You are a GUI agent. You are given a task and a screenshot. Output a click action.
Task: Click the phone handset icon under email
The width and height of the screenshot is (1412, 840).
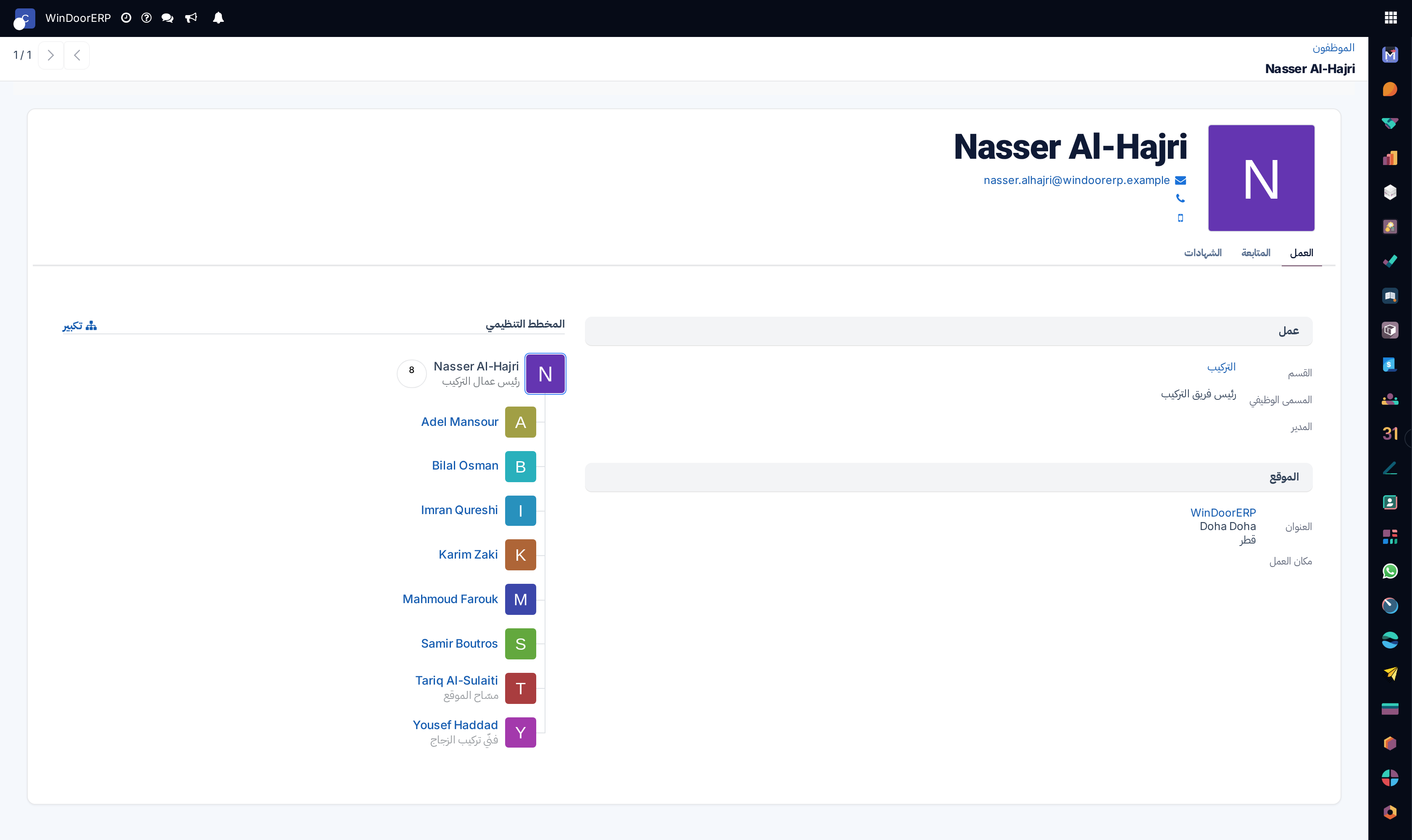click(x=1180, y=198)
